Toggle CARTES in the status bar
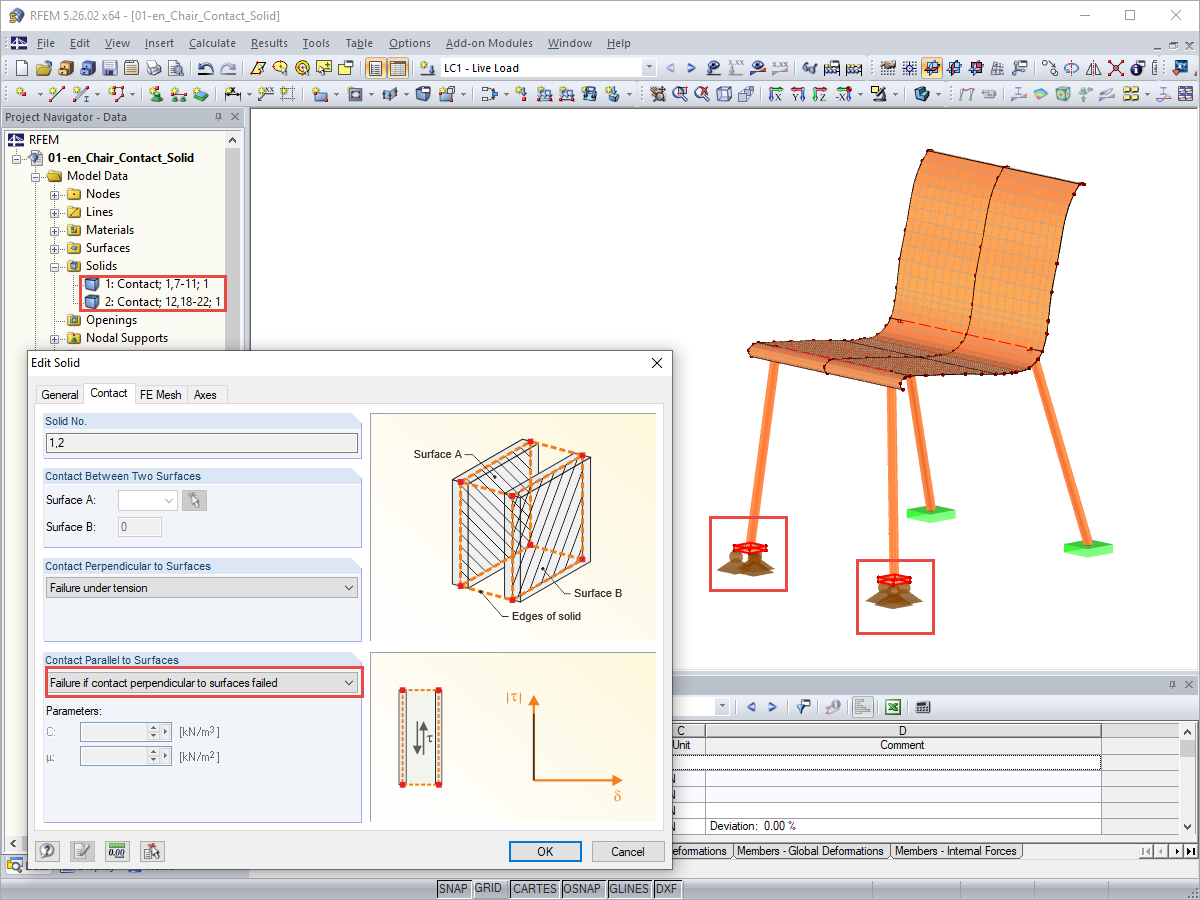 (534, 889)
